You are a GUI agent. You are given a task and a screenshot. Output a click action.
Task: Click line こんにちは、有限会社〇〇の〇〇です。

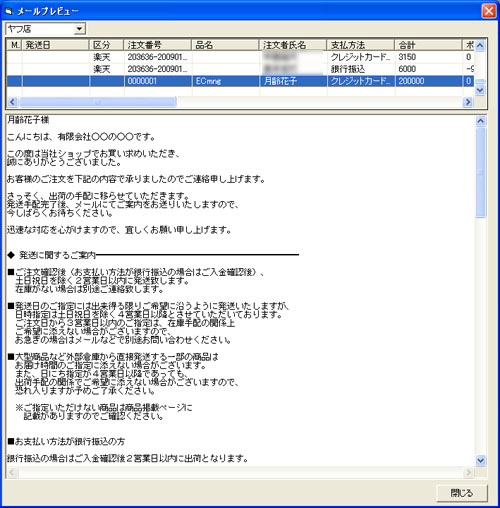pos(82,137)
